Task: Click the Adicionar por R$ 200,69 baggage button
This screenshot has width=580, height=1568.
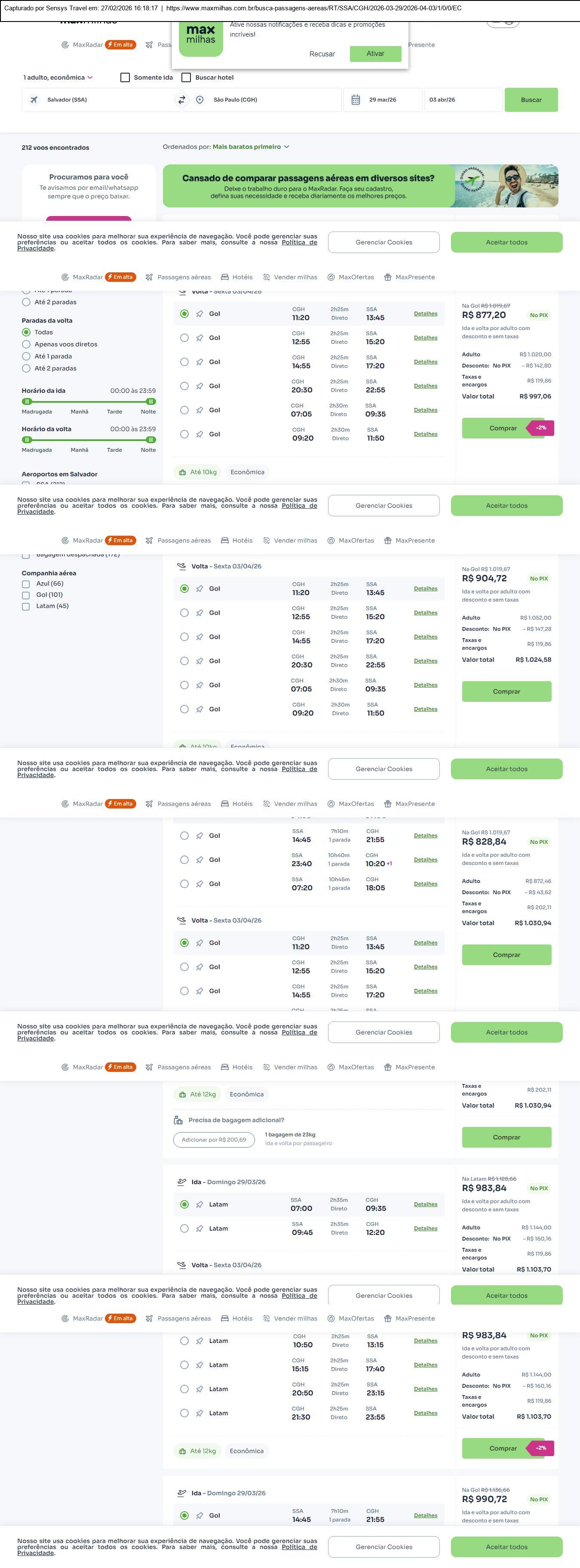Action: [214, 1139]
